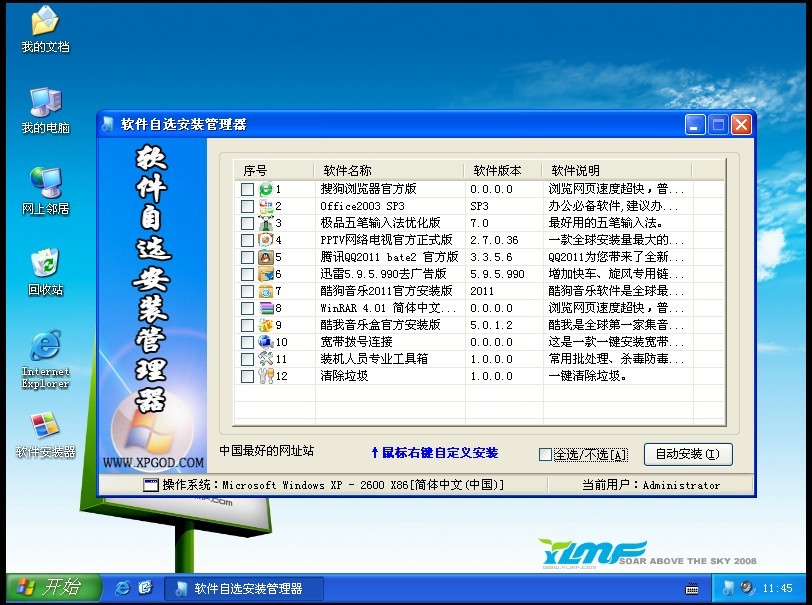Click the 11:45 clock in tray
This screenshot has width=812, height=605.
coord(777,588)
